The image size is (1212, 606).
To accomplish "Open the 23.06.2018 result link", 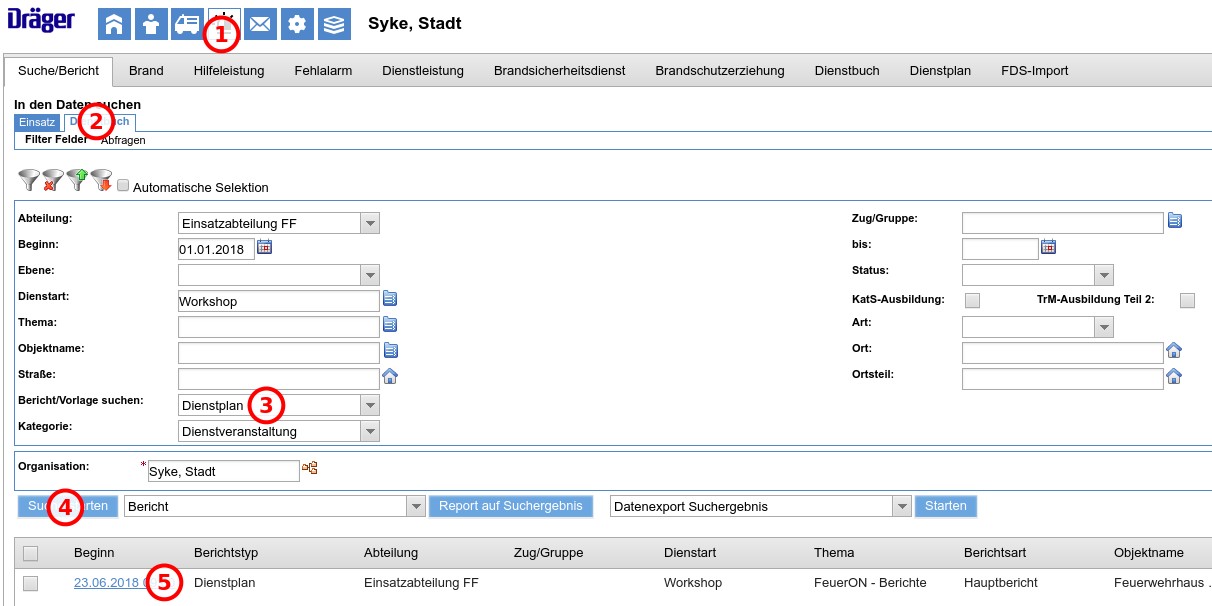I will 108,583.
